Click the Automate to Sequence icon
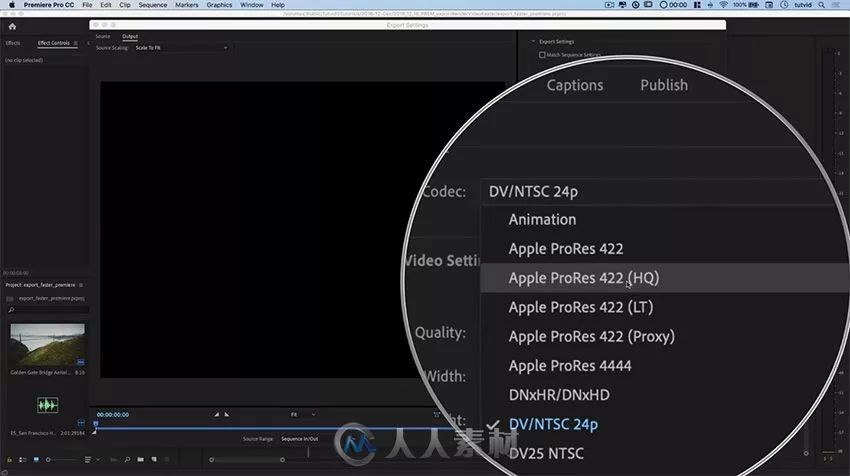This screenshot has height=476, width=850. (114, 460)
